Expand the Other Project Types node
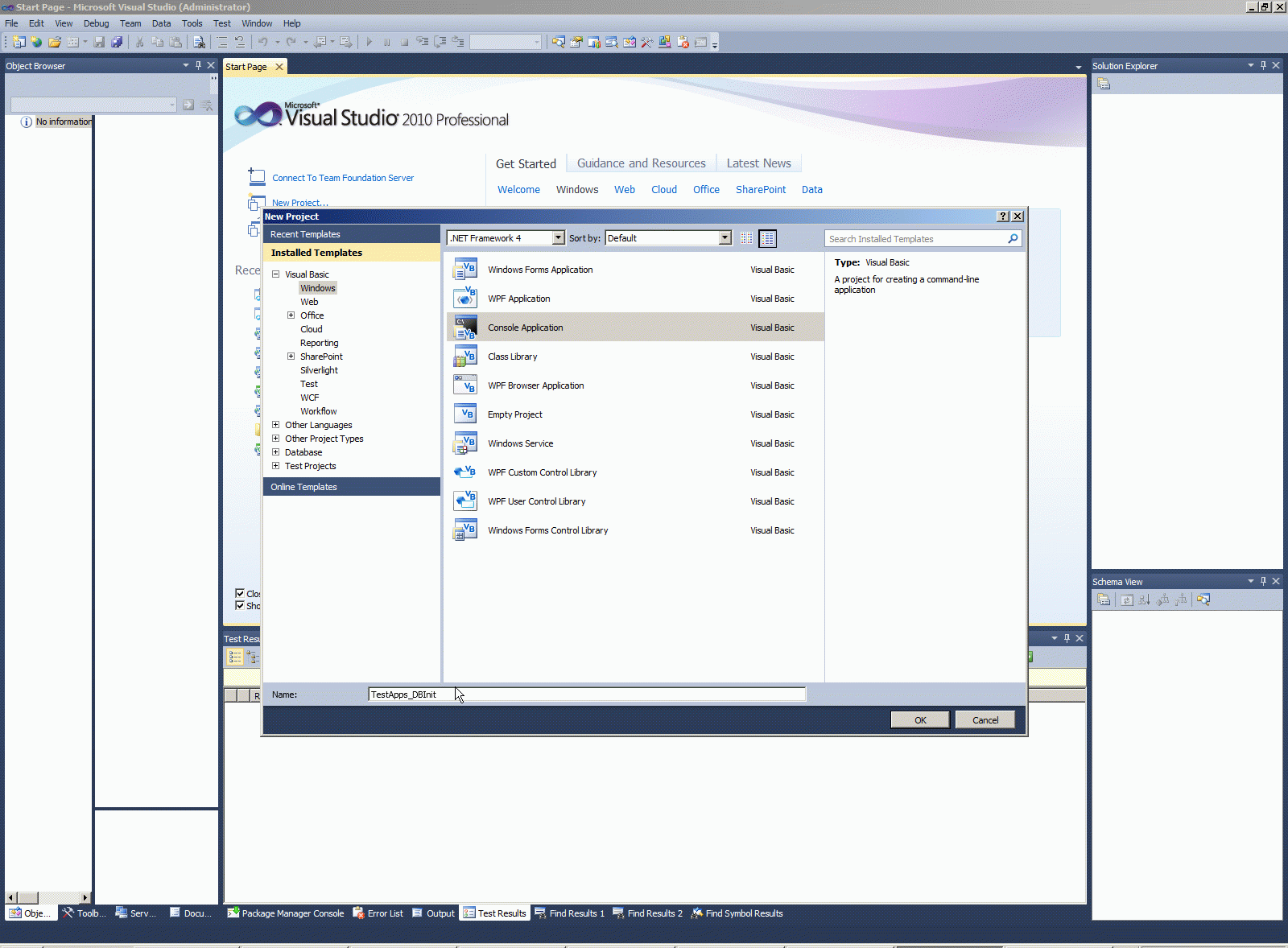This screenshot has height=948, width=1288. pyautogui.click(x=275, y=439)
